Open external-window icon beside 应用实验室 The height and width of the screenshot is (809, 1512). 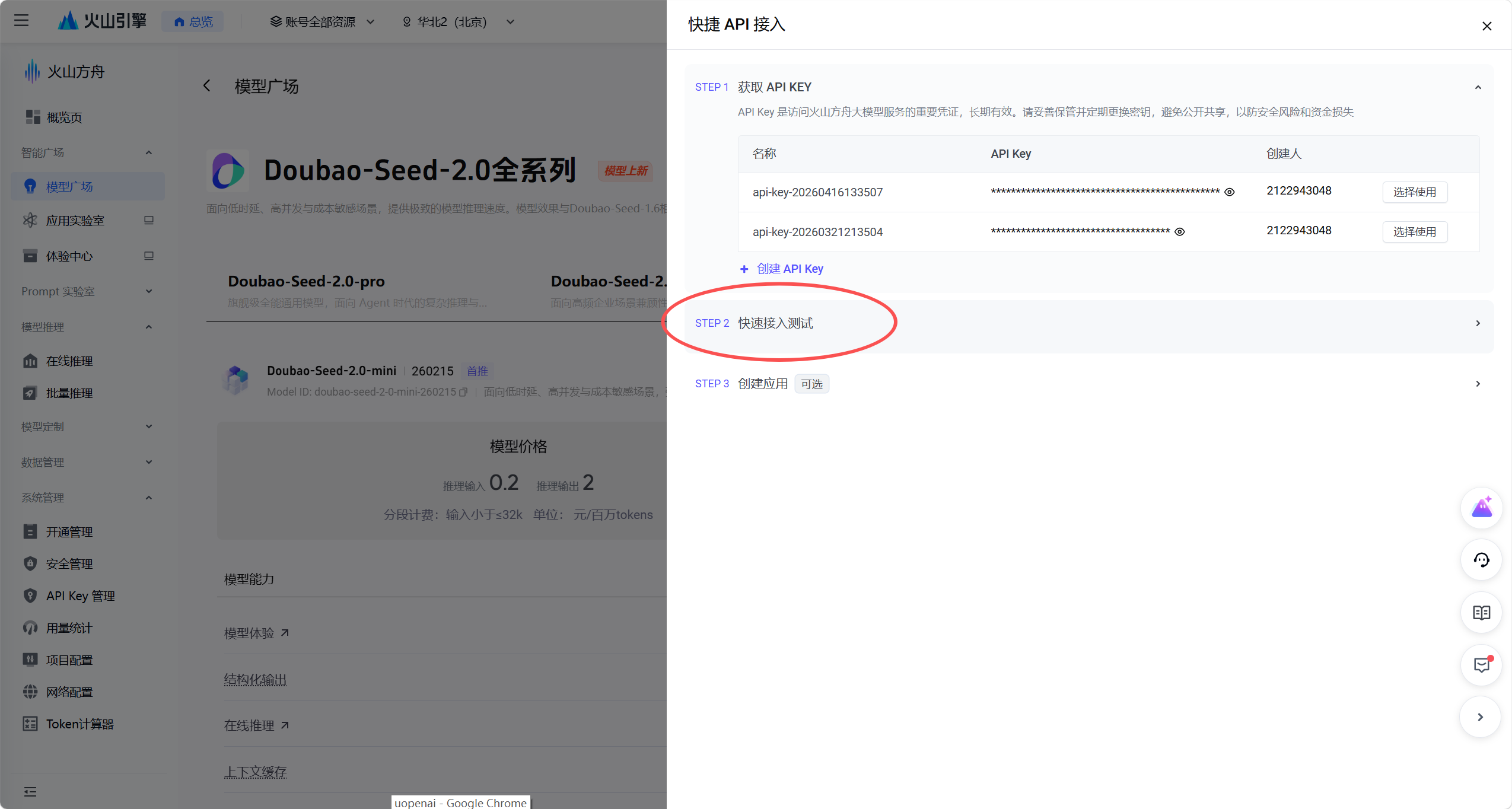[x=149, y=220]
